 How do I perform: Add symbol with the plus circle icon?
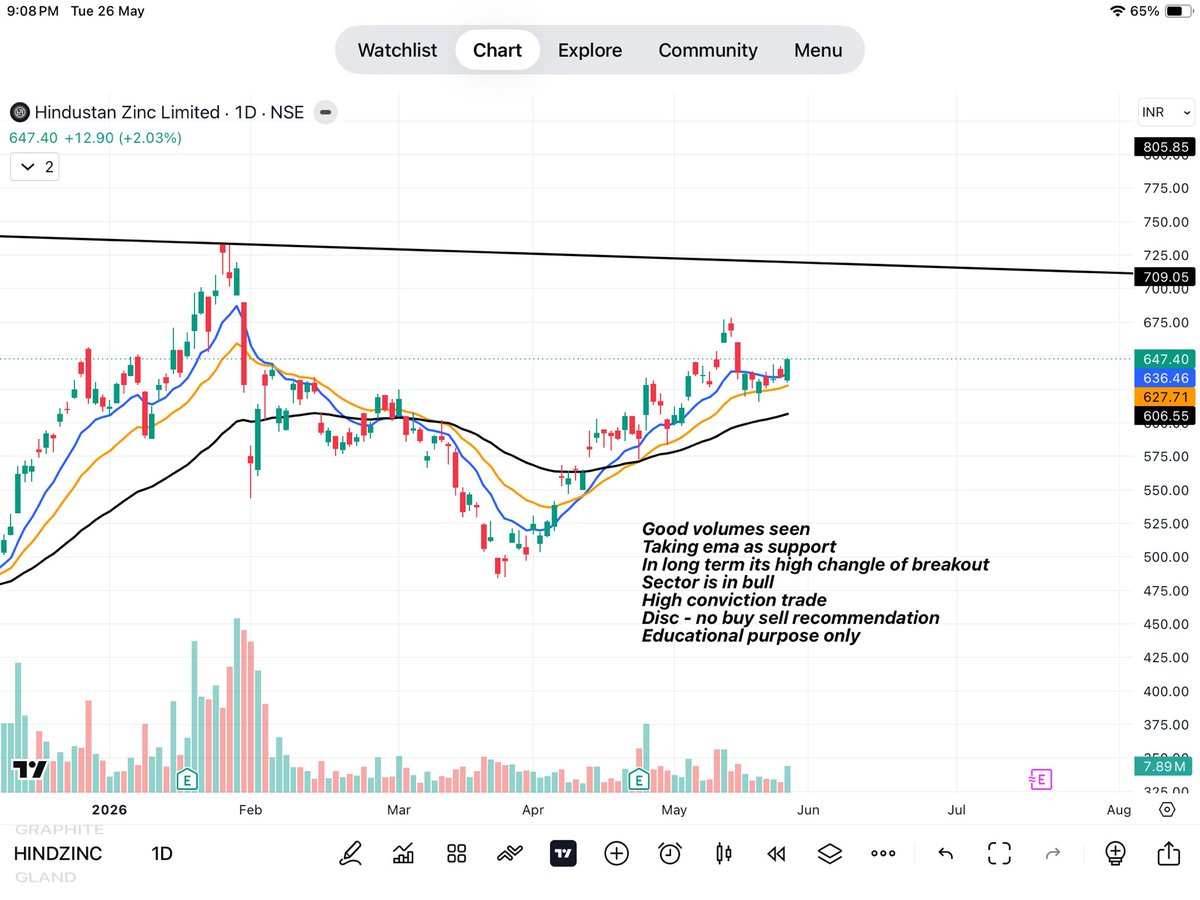(x=616, y=853)
